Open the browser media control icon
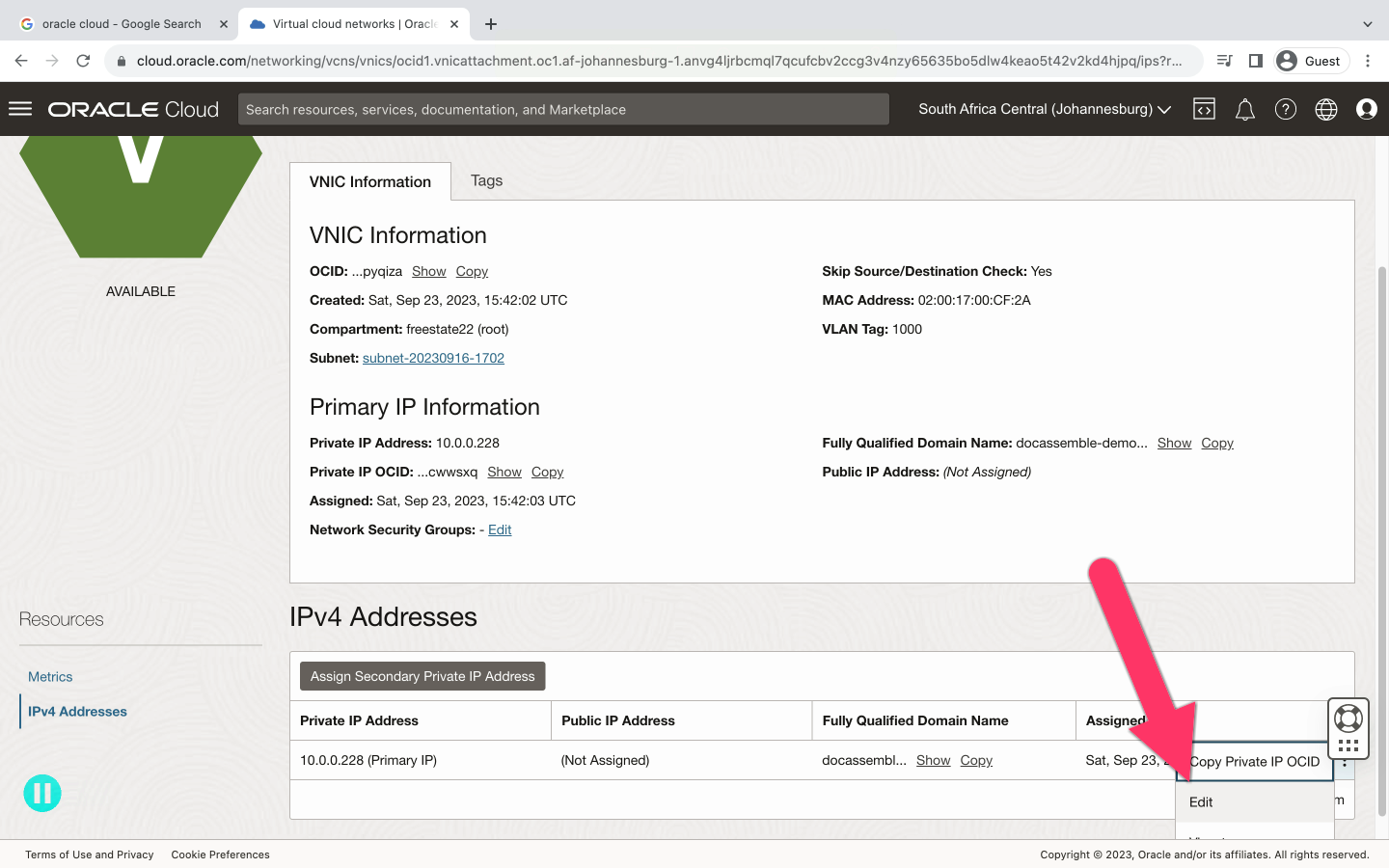 click(1225, 61)
